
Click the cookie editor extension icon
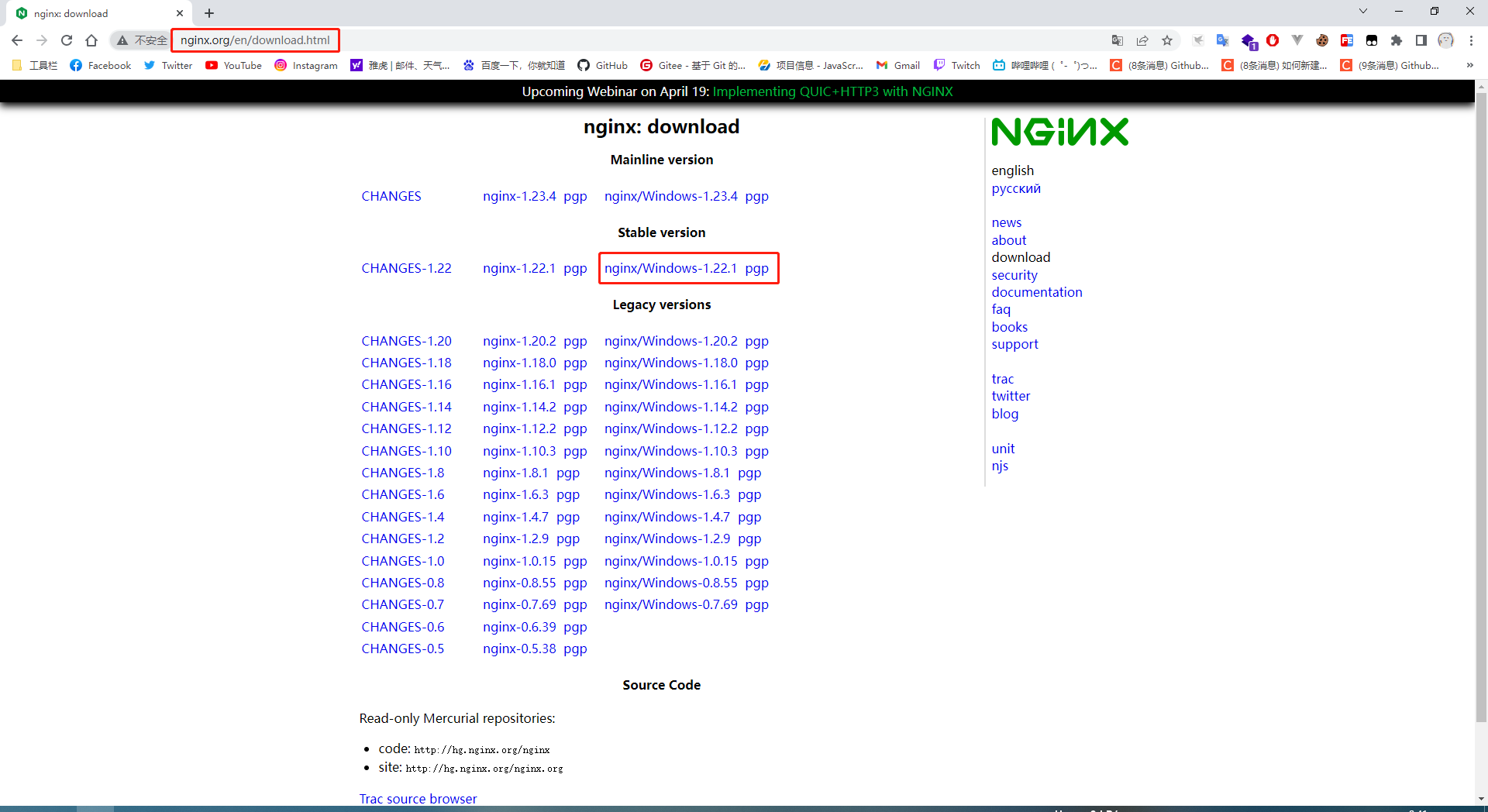tap(1322, 40)
